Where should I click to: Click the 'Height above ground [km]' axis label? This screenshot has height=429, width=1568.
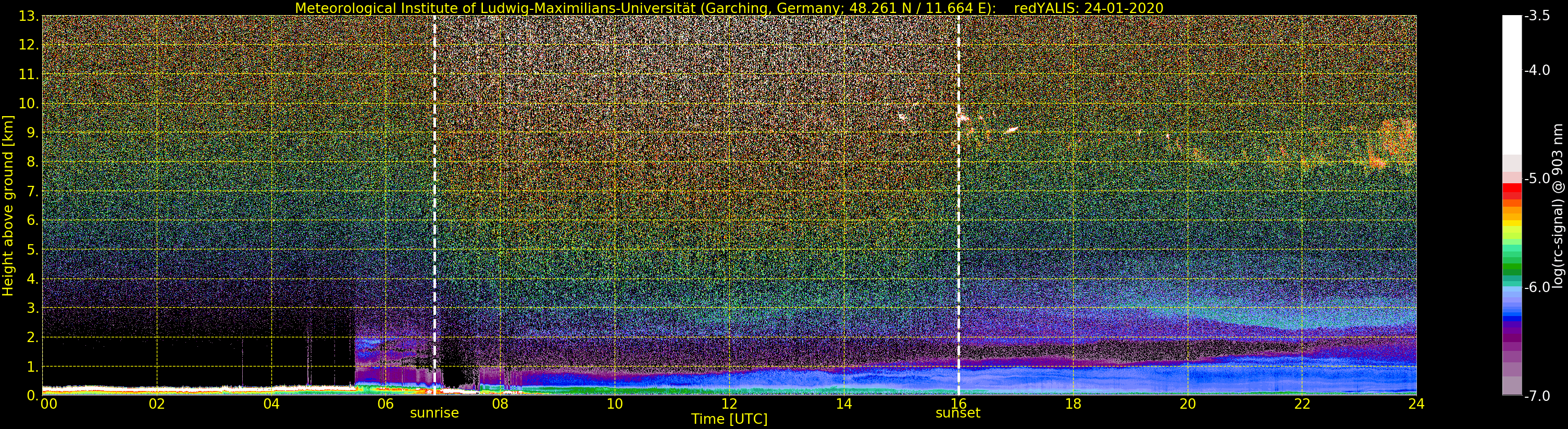point(8,206)
